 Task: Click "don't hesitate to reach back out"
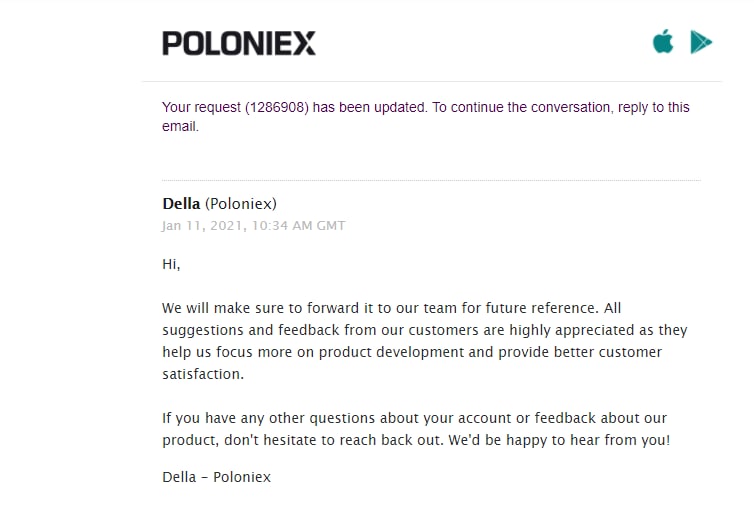pyautogui.click(x=332, y=440)
